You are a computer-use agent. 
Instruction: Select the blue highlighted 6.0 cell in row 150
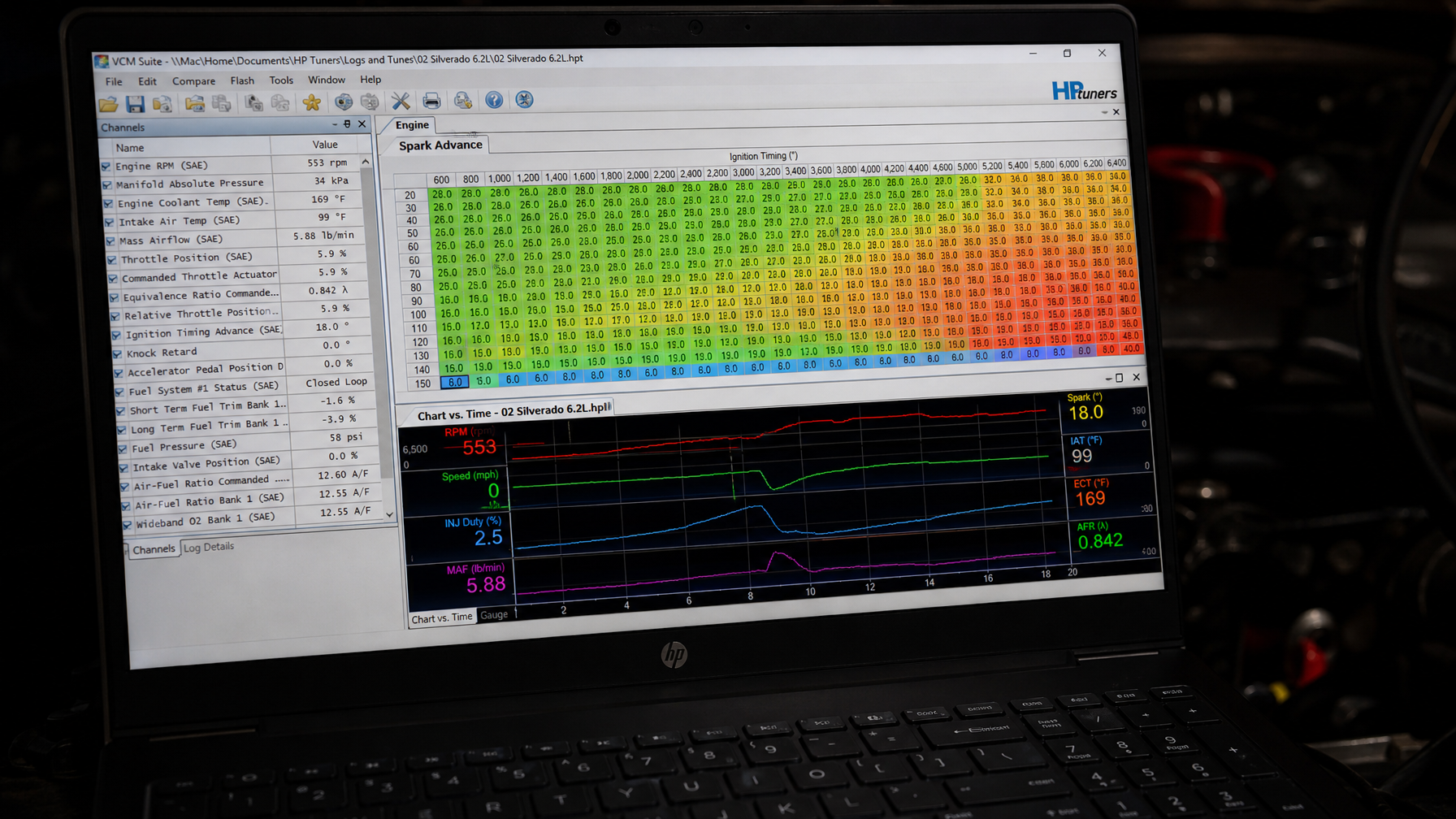455,382
